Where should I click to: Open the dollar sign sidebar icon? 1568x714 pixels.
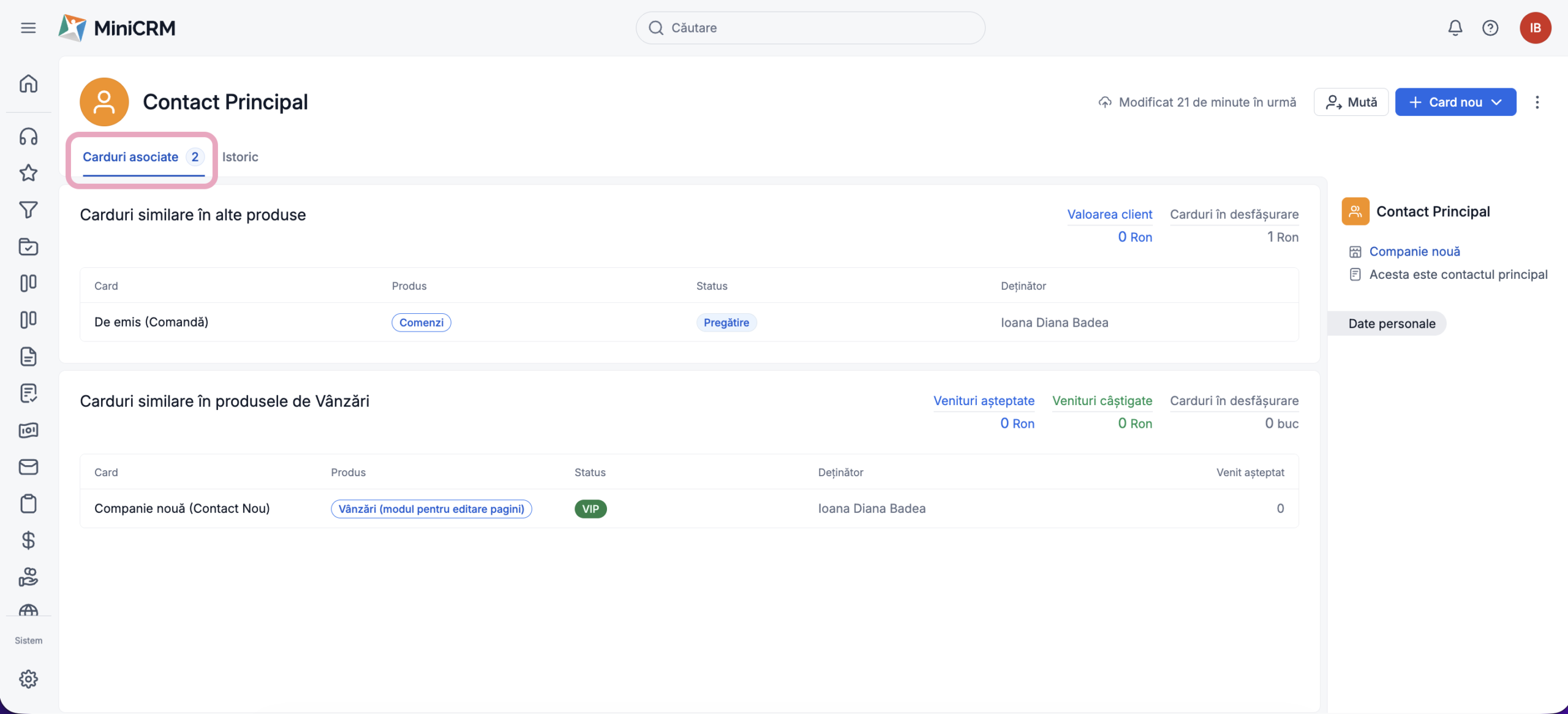[28, 540]
